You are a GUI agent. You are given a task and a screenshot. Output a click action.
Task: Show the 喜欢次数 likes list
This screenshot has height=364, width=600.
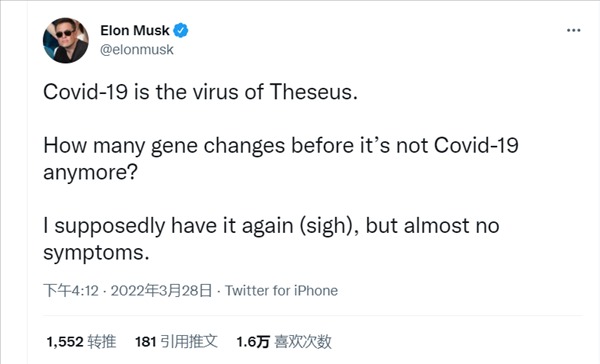pyautogui.click(x=303, y=341)
